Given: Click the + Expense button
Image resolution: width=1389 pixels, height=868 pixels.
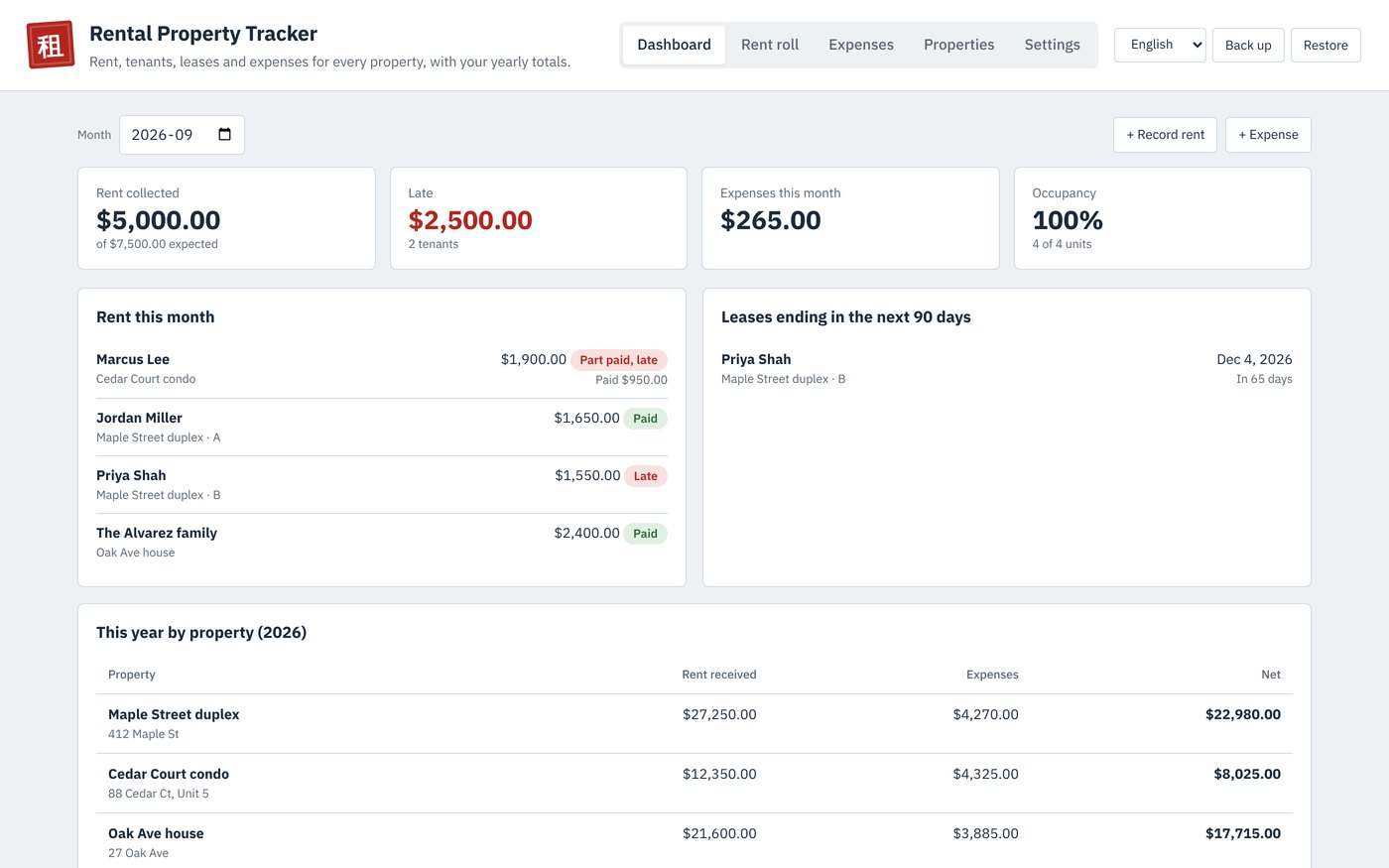Looking at the screenshot, I should coord(1268,135).
